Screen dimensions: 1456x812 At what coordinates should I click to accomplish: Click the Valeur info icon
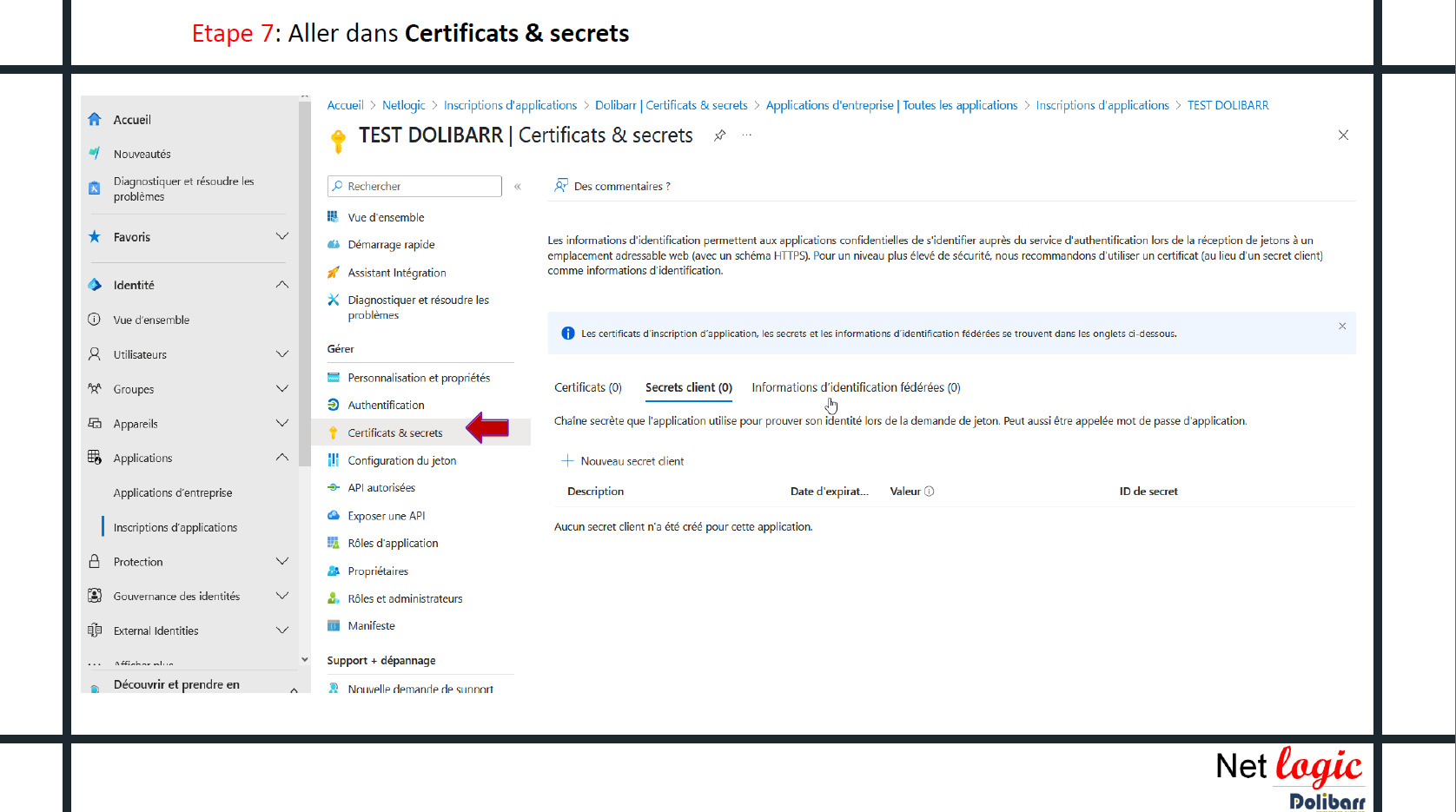tap(930, 492)
